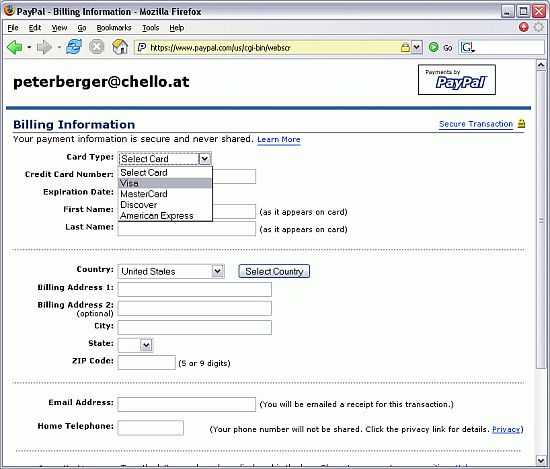Click the Google search engine icon

click(x=468, y=47)
